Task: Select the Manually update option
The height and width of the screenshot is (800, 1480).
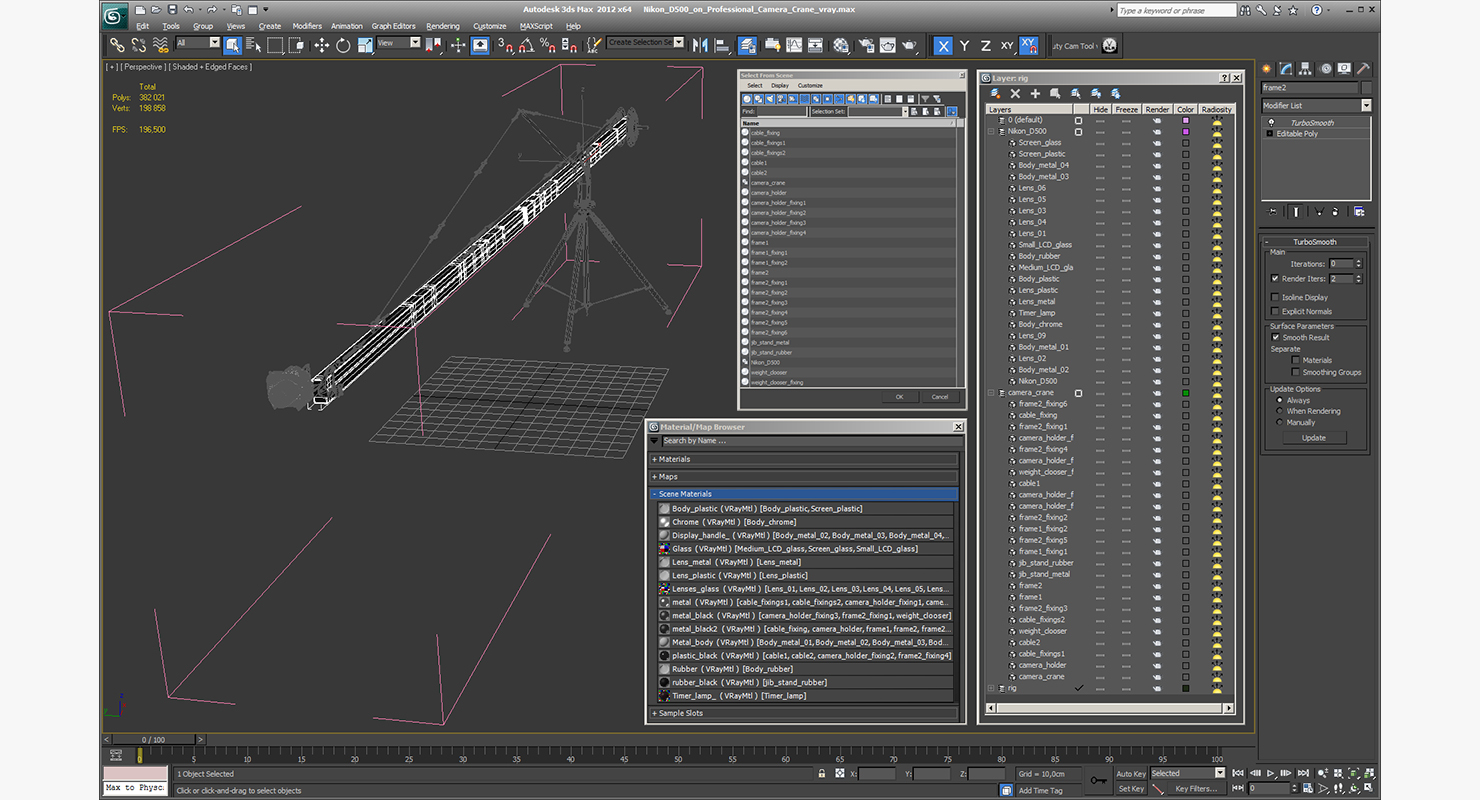Action: pos(1279,422)
